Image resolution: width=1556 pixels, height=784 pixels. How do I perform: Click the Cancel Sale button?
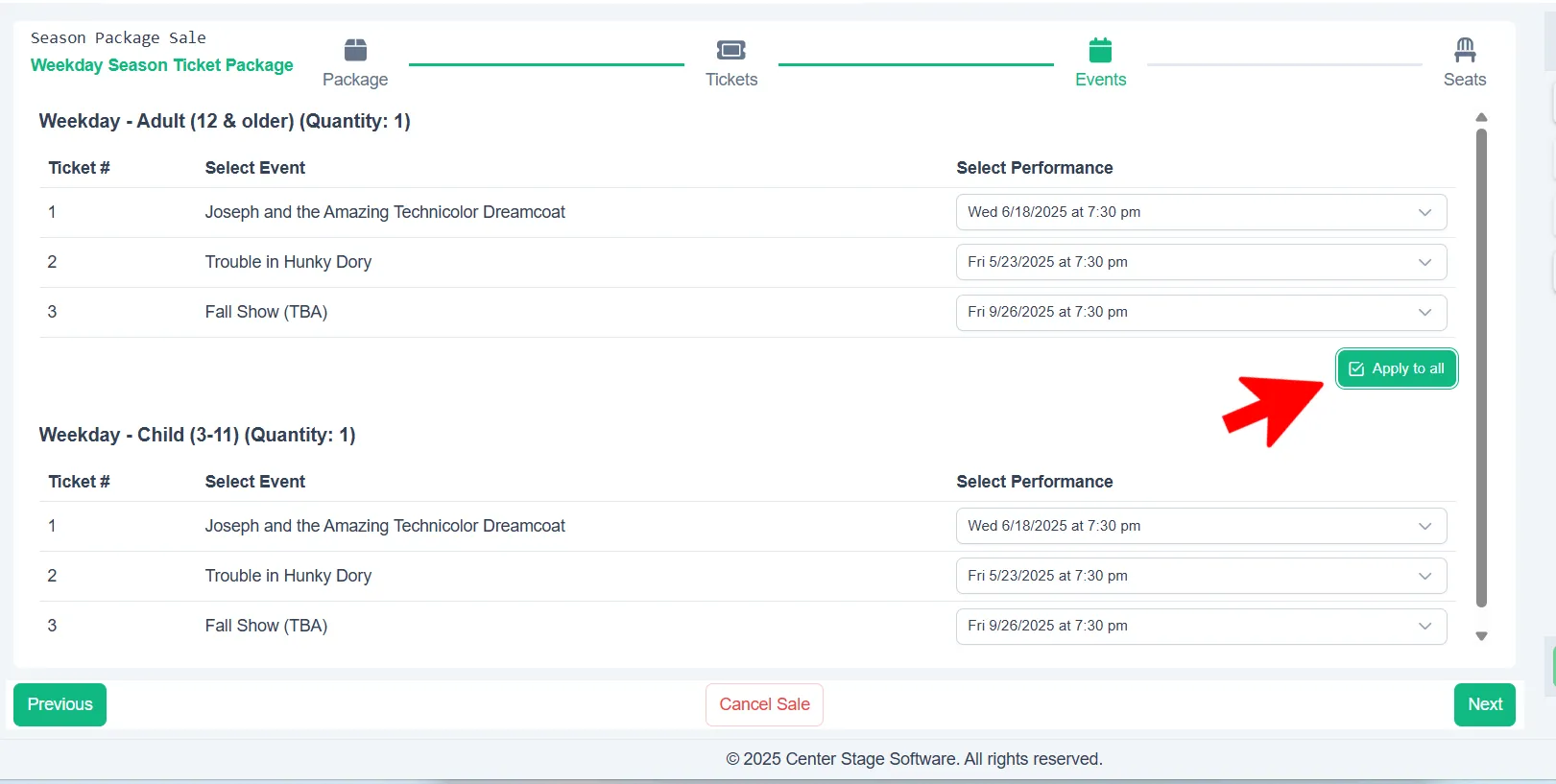point(764,704)
